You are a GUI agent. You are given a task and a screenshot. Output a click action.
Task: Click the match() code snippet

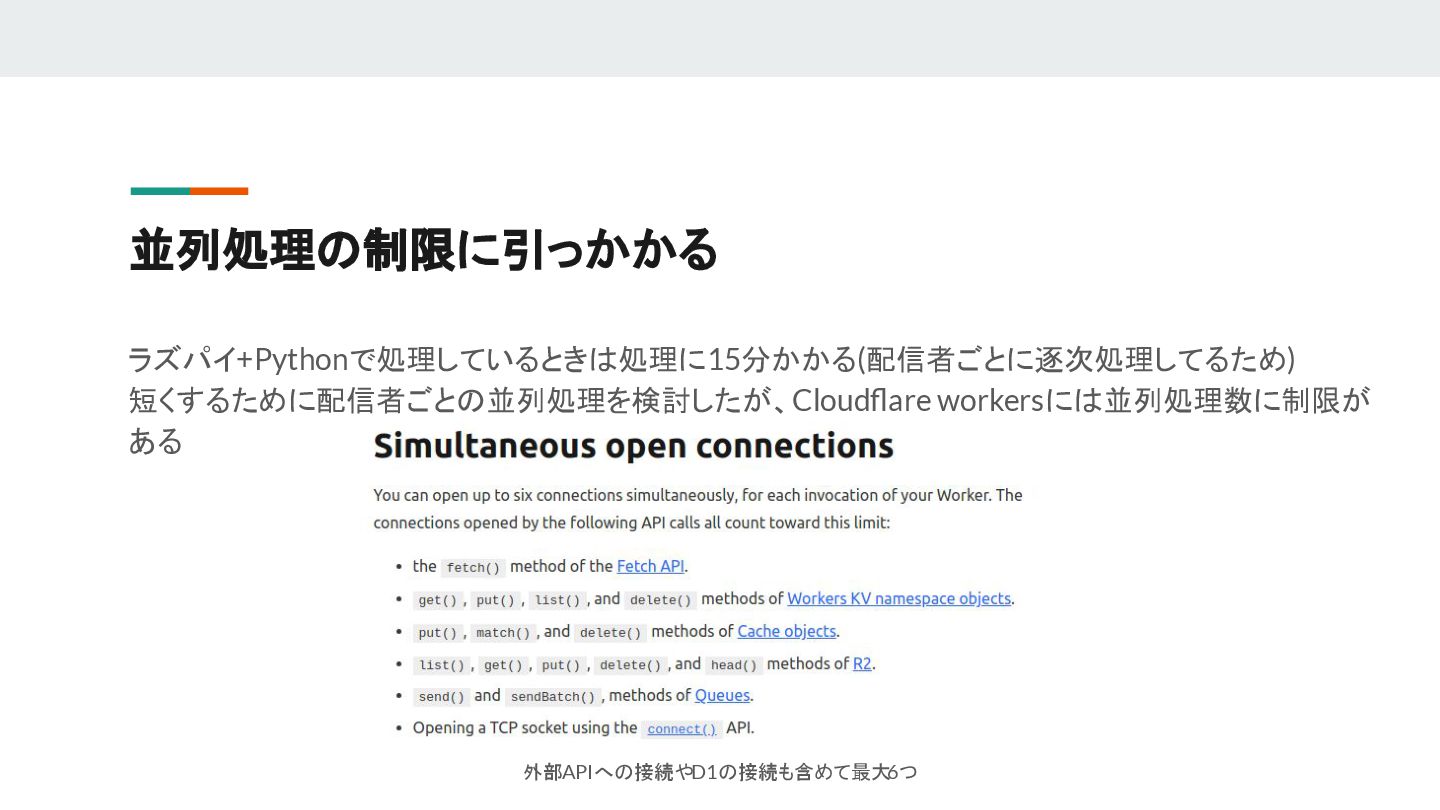503,633
